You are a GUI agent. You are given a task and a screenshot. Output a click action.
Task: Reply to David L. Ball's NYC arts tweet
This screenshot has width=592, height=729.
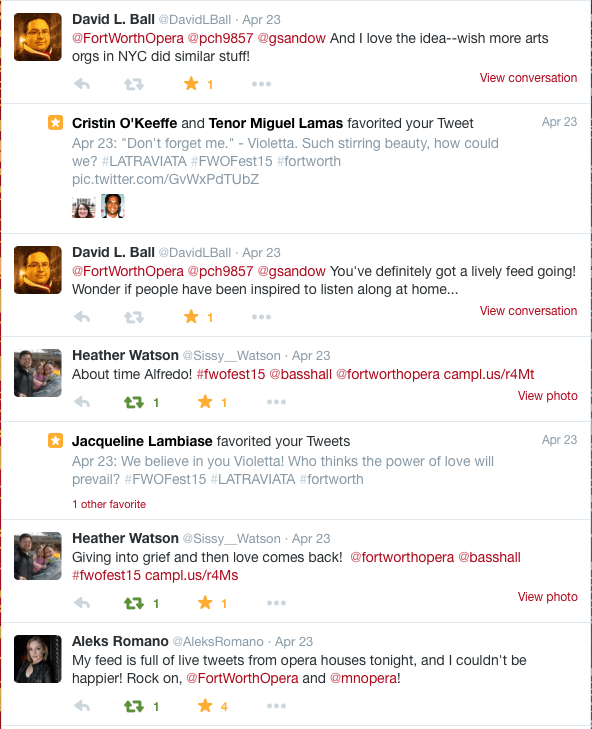point(82,84)
